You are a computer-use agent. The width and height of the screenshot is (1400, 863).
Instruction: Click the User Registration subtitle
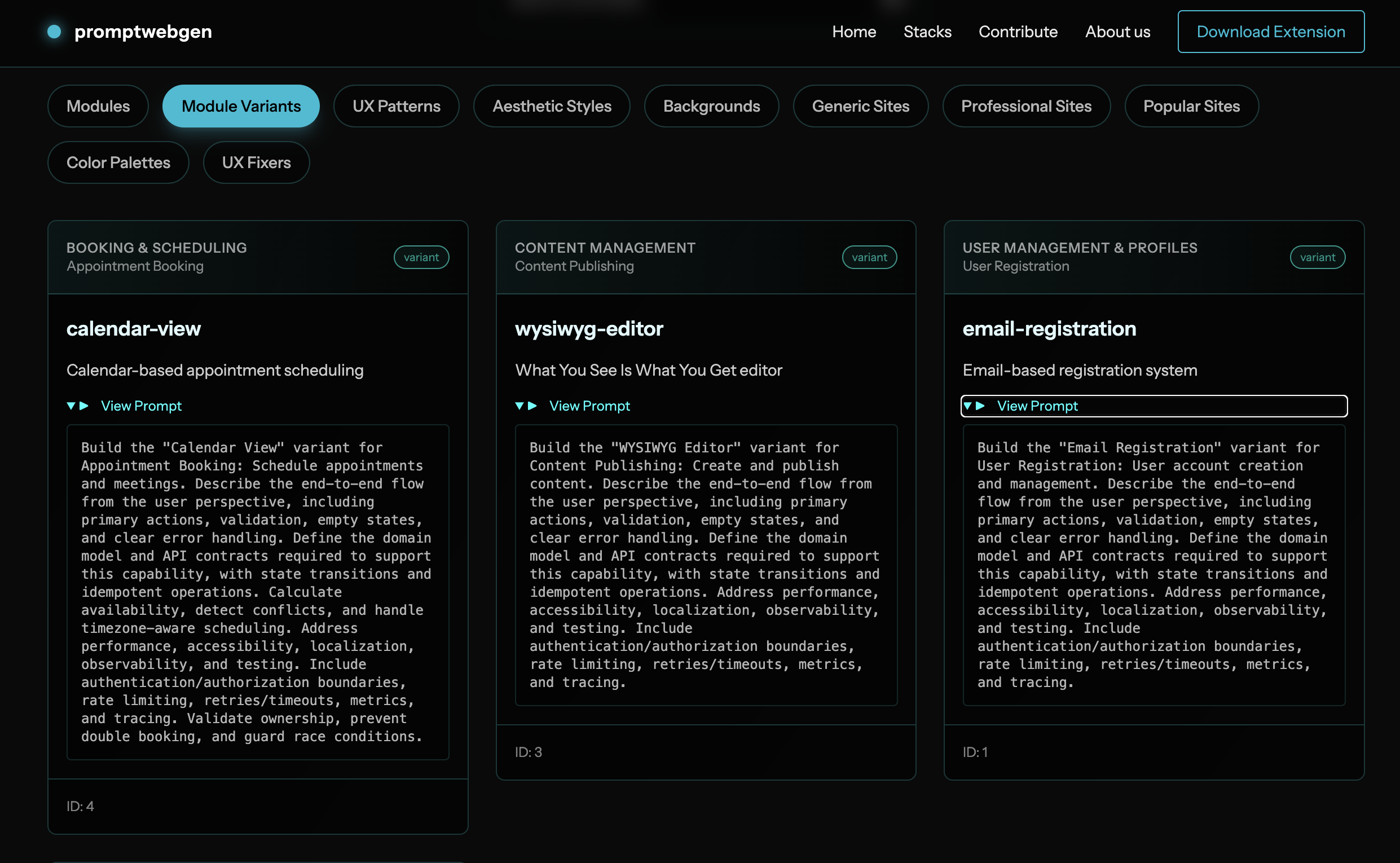click(1016, 266)
